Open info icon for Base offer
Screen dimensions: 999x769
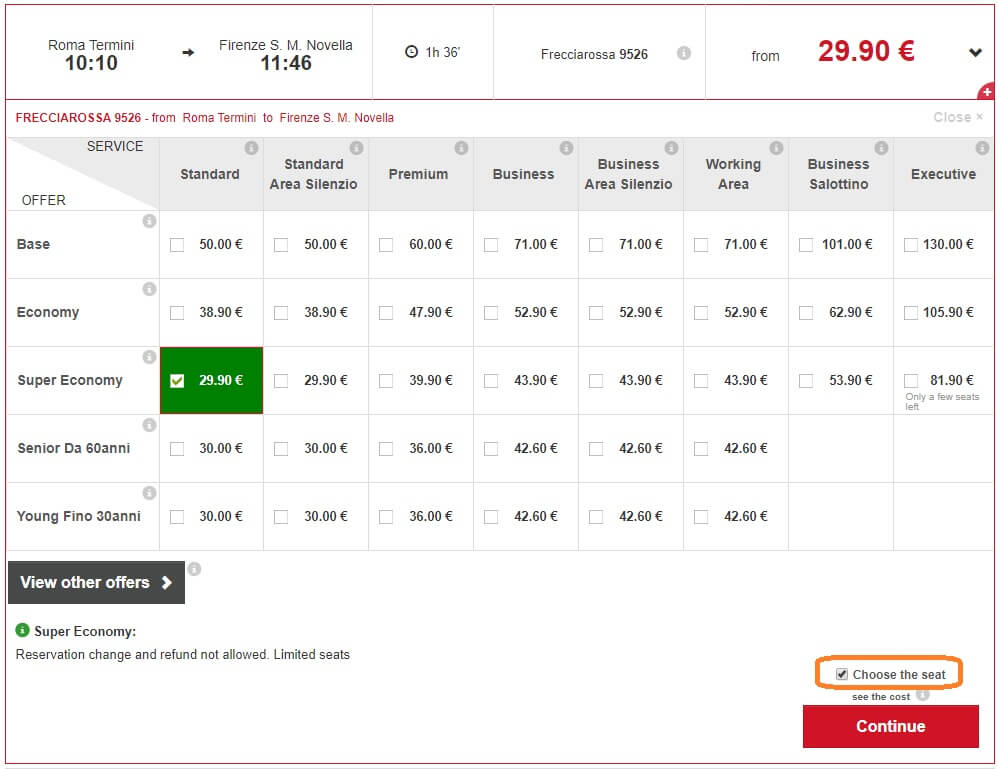click(x=149, y=221)
